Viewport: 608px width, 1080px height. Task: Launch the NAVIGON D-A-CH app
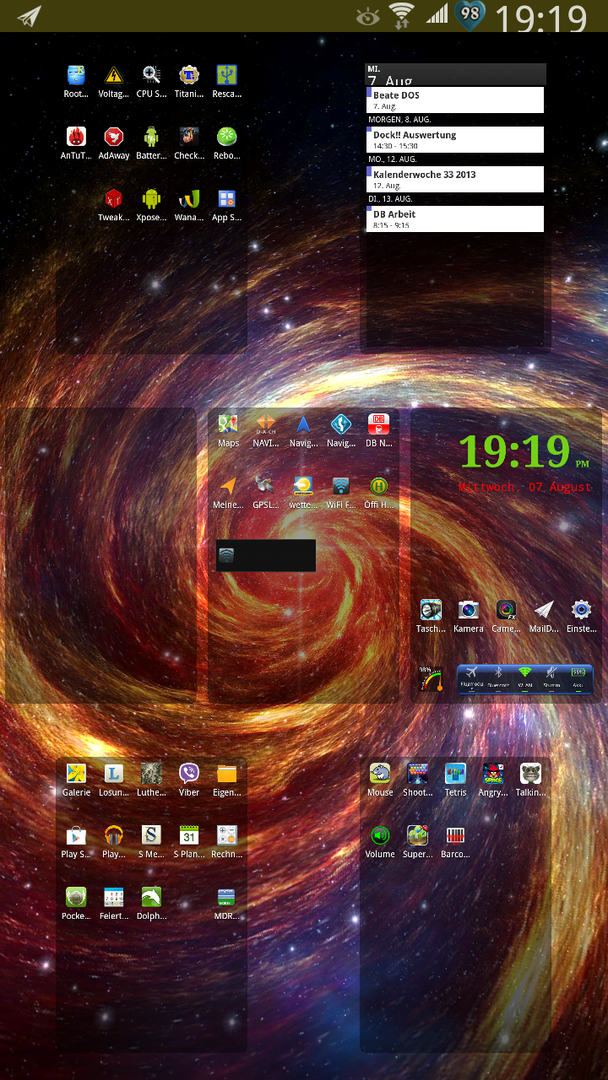pyautogui.click(x=266, y=424)
